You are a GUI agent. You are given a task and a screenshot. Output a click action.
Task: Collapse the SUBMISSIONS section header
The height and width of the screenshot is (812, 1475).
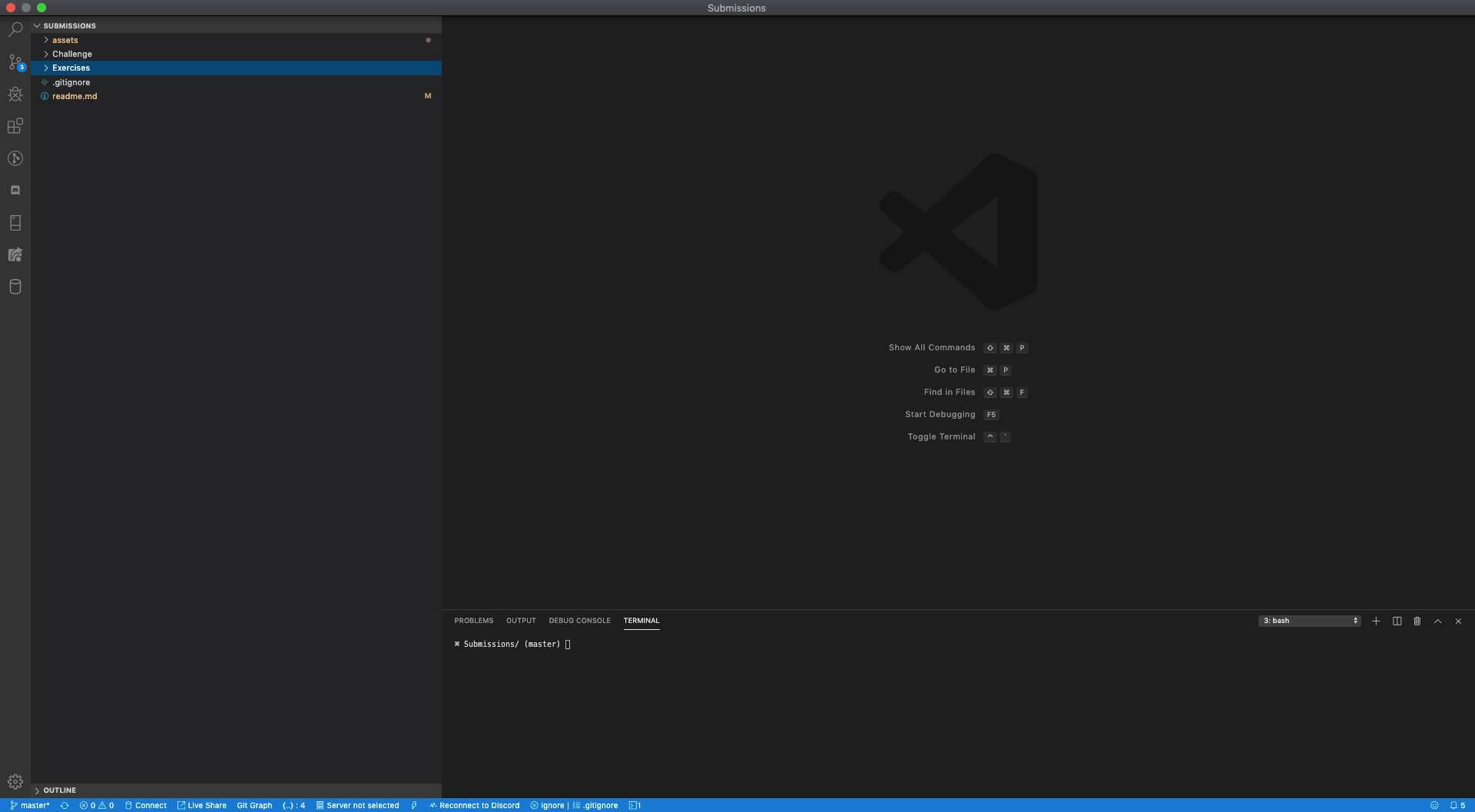236,25
